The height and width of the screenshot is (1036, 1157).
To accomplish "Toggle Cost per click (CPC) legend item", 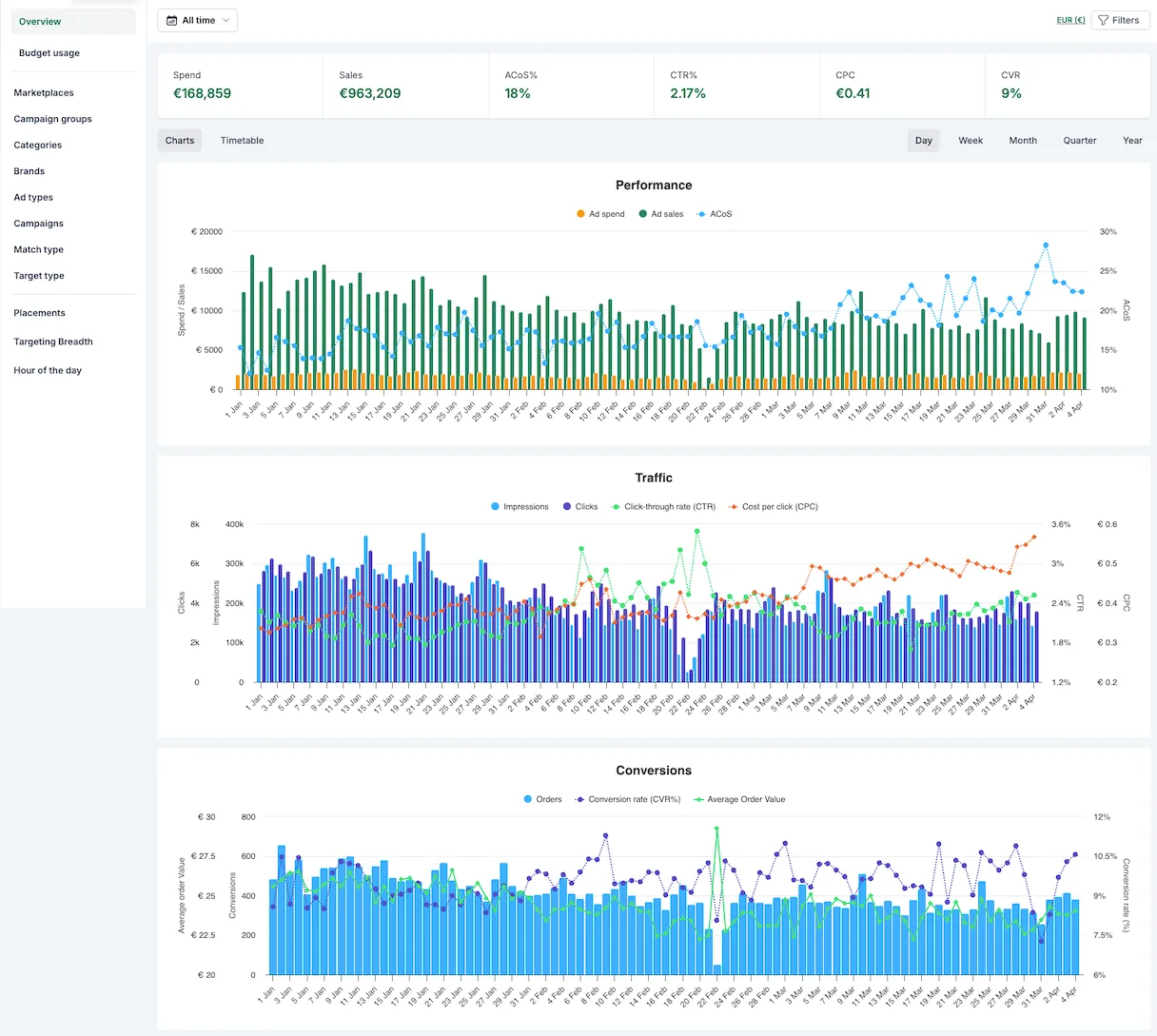I will pyautogui.click(x=773, y=507).
